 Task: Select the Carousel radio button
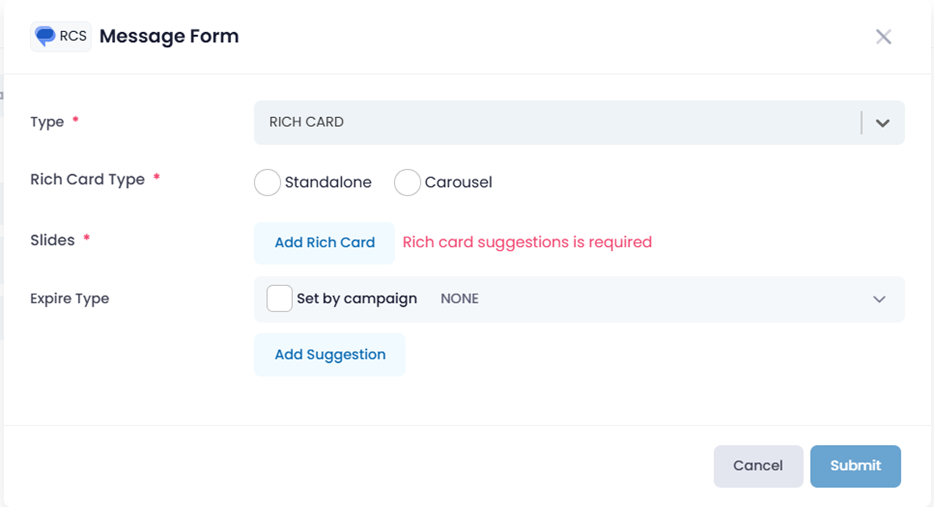[x=407, y=183]
